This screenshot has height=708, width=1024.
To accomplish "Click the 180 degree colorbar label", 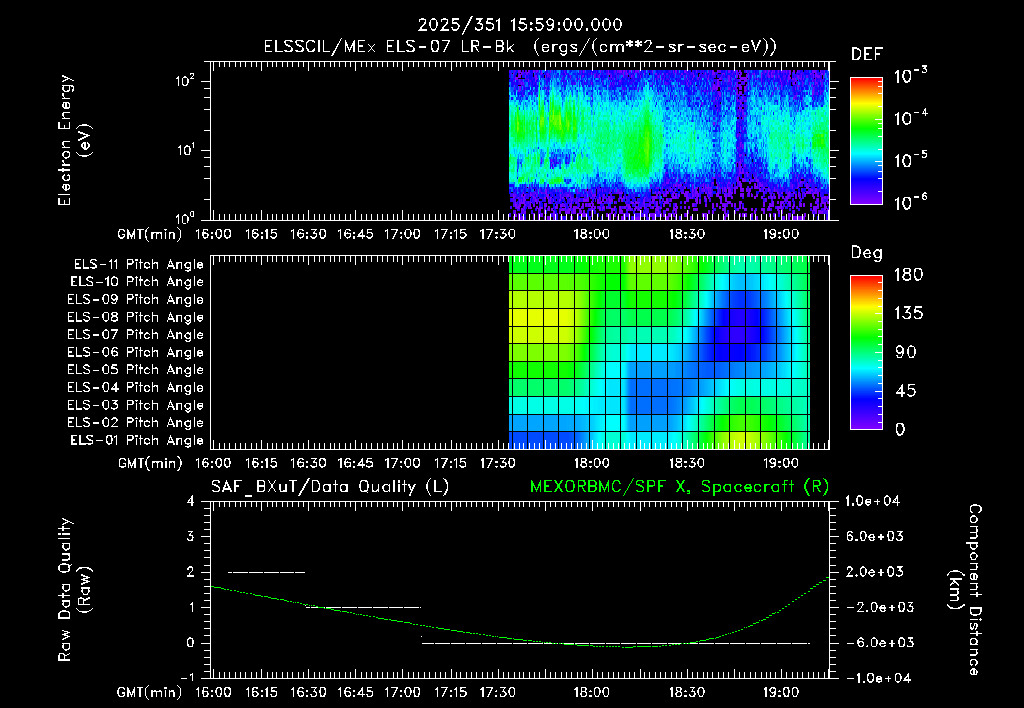I will tap(908, 275).
